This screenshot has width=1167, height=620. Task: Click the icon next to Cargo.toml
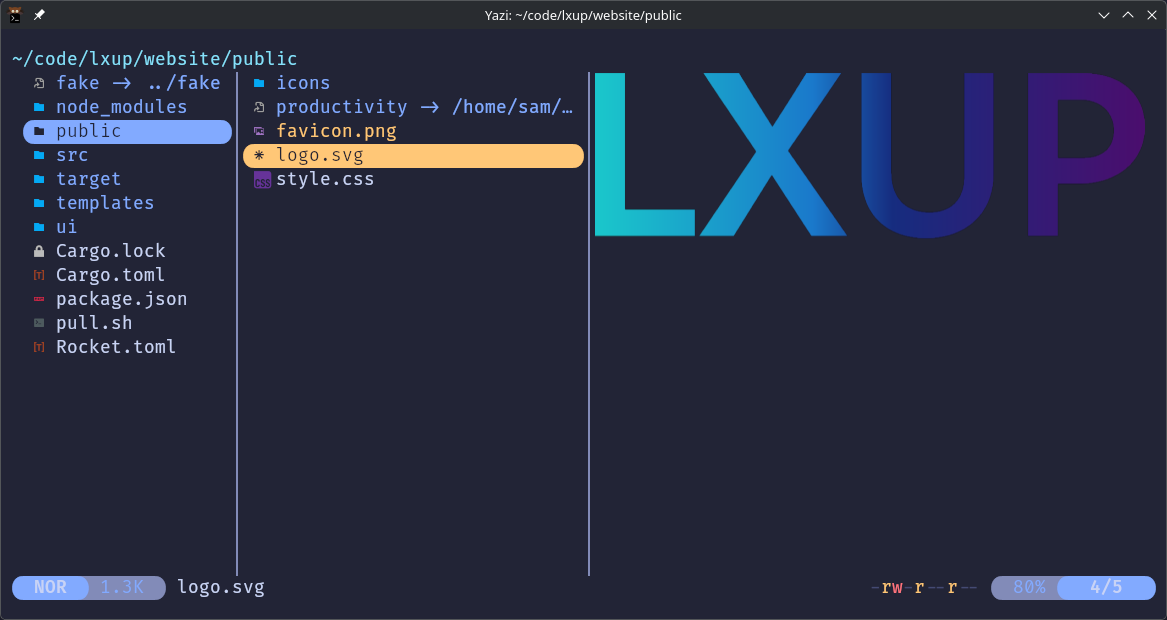coord(39,275)
